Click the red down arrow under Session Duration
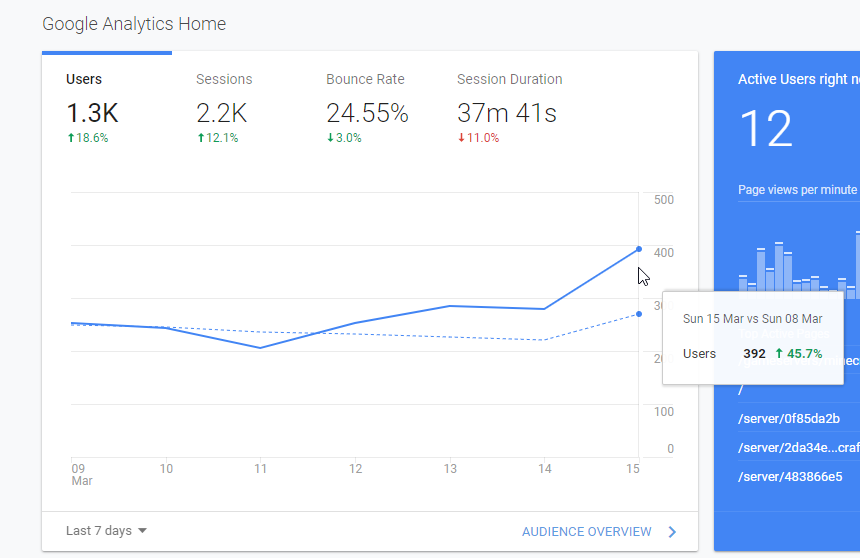This screenshot has height=558, width=860. 461,138
